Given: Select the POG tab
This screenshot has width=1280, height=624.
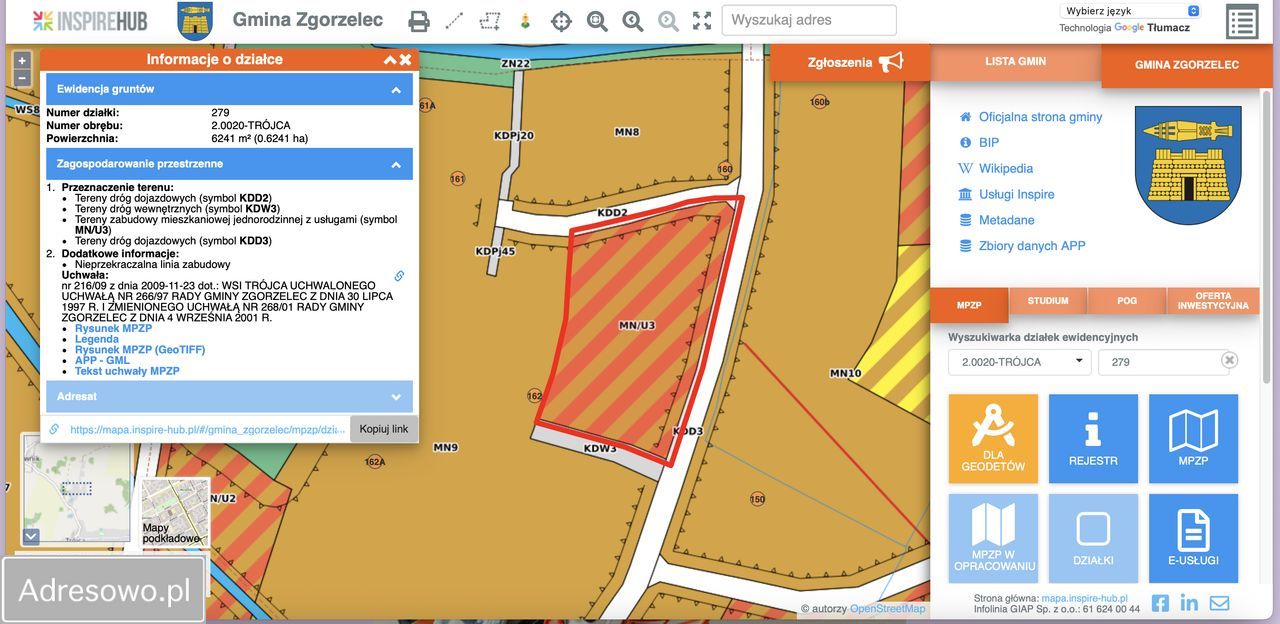Looking at the screenshot, I should coord(1127,301).
